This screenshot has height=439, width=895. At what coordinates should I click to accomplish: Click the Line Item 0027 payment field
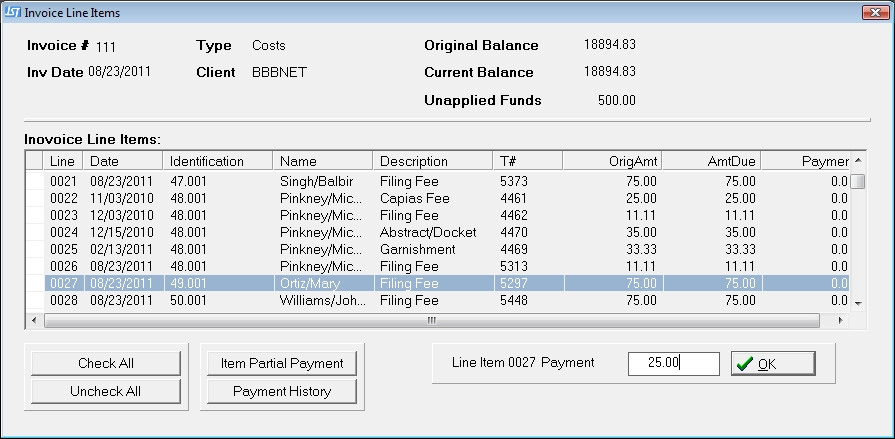pos(673,363)
